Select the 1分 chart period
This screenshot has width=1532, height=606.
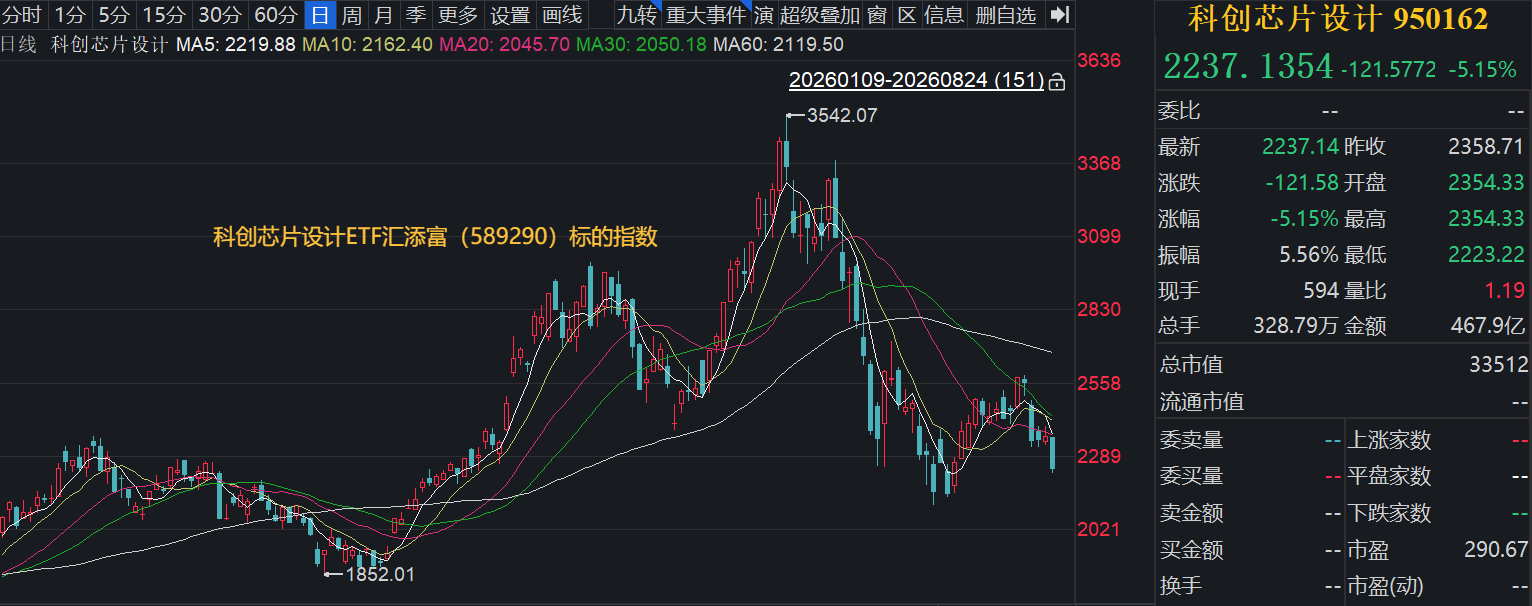pyautogui.click(x=69, y=15)
